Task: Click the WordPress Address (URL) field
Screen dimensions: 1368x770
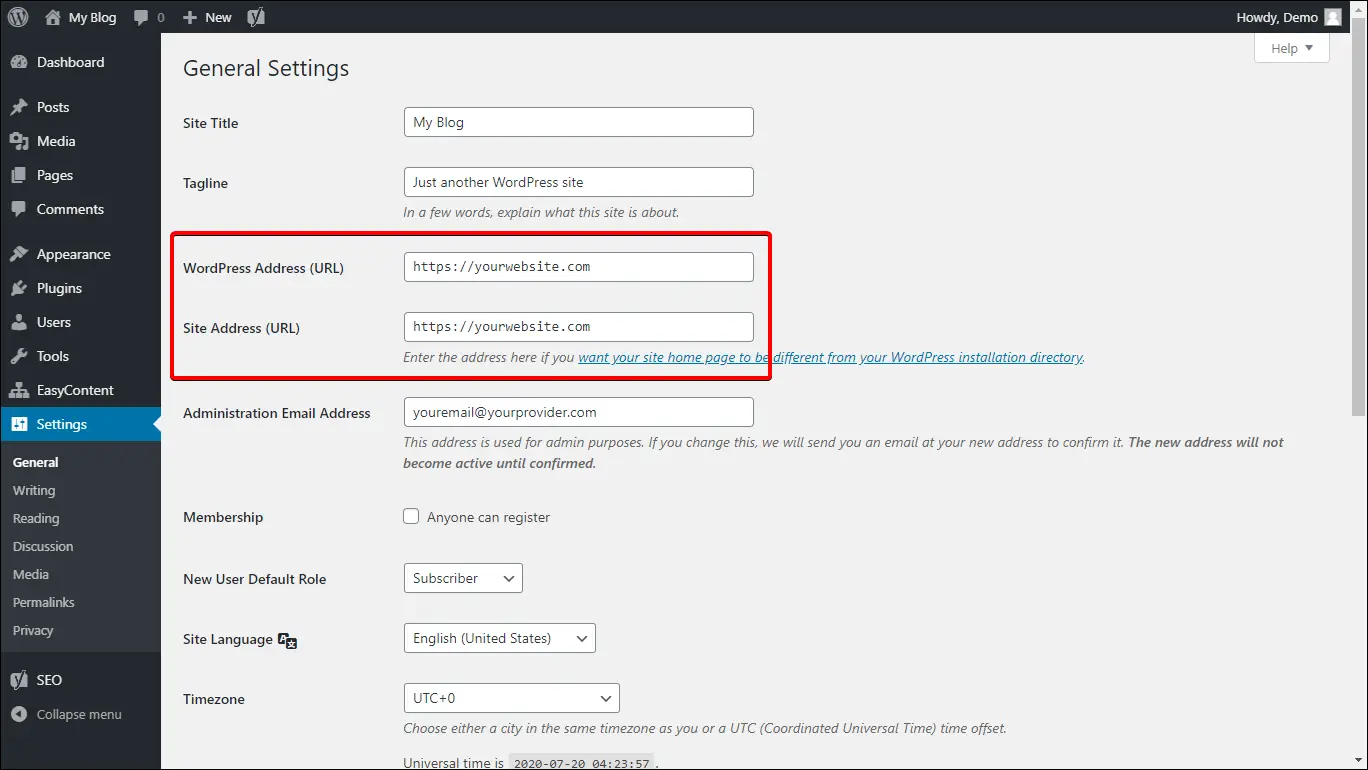Action: (579, 267)
